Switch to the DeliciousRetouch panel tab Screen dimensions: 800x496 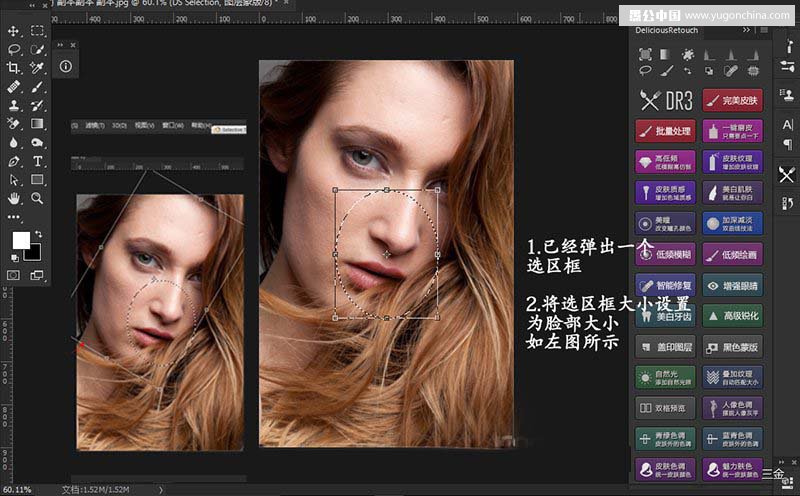tap(666, 30)
